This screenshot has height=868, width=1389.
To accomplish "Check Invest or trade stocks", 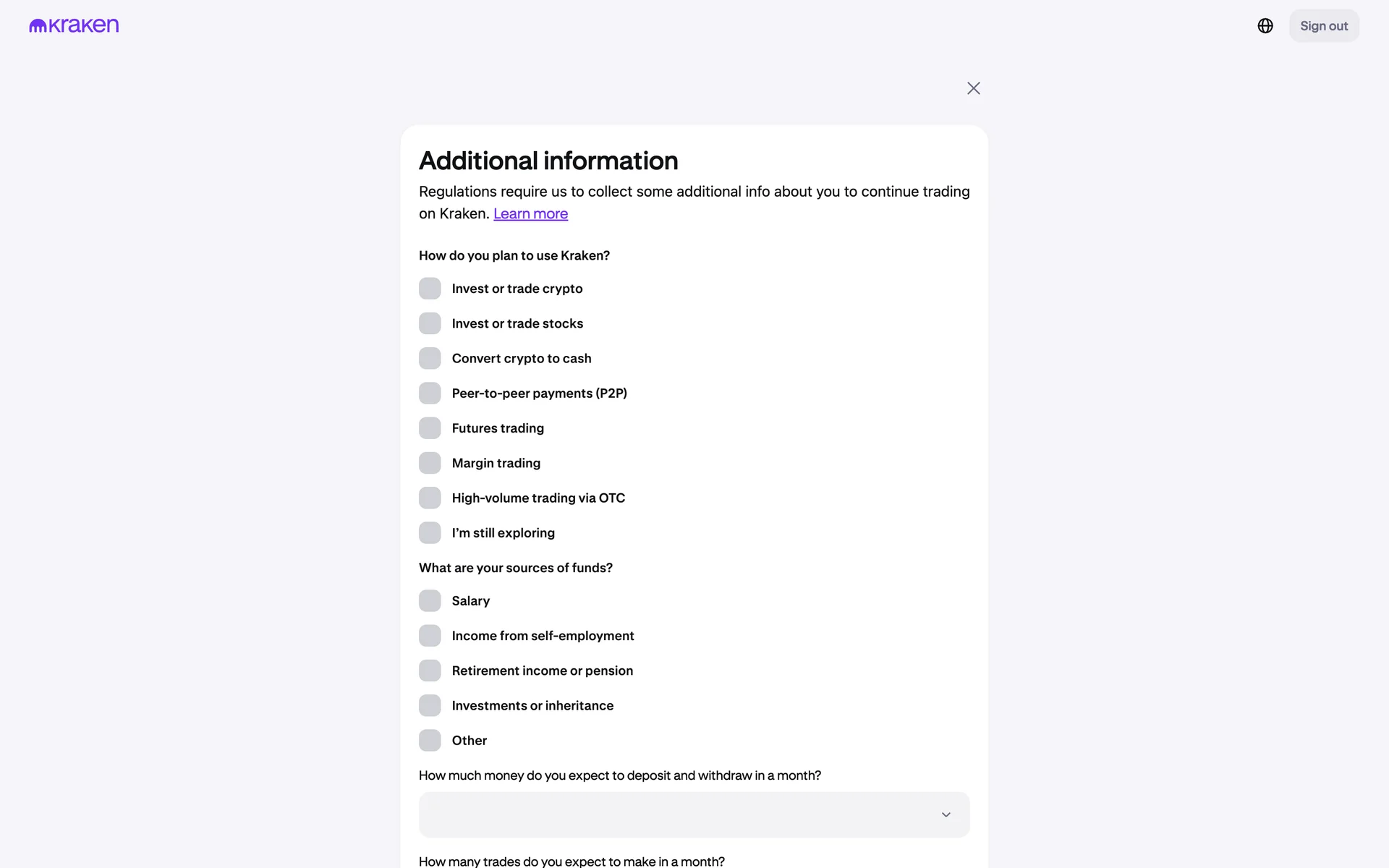I will (x=430, y=323).
